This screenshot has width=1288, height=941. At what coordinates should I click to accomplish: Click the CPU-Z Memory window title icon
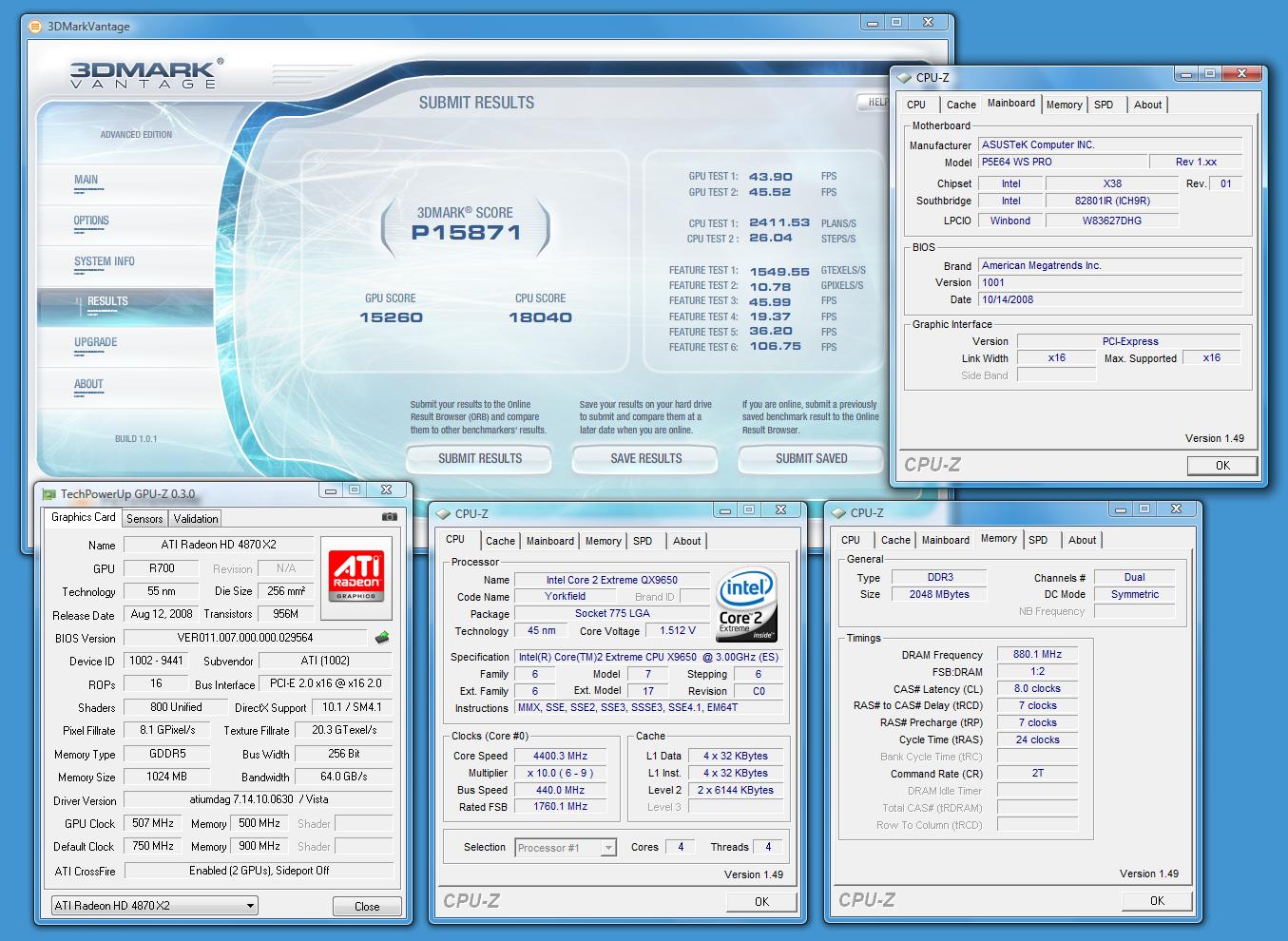839,513
